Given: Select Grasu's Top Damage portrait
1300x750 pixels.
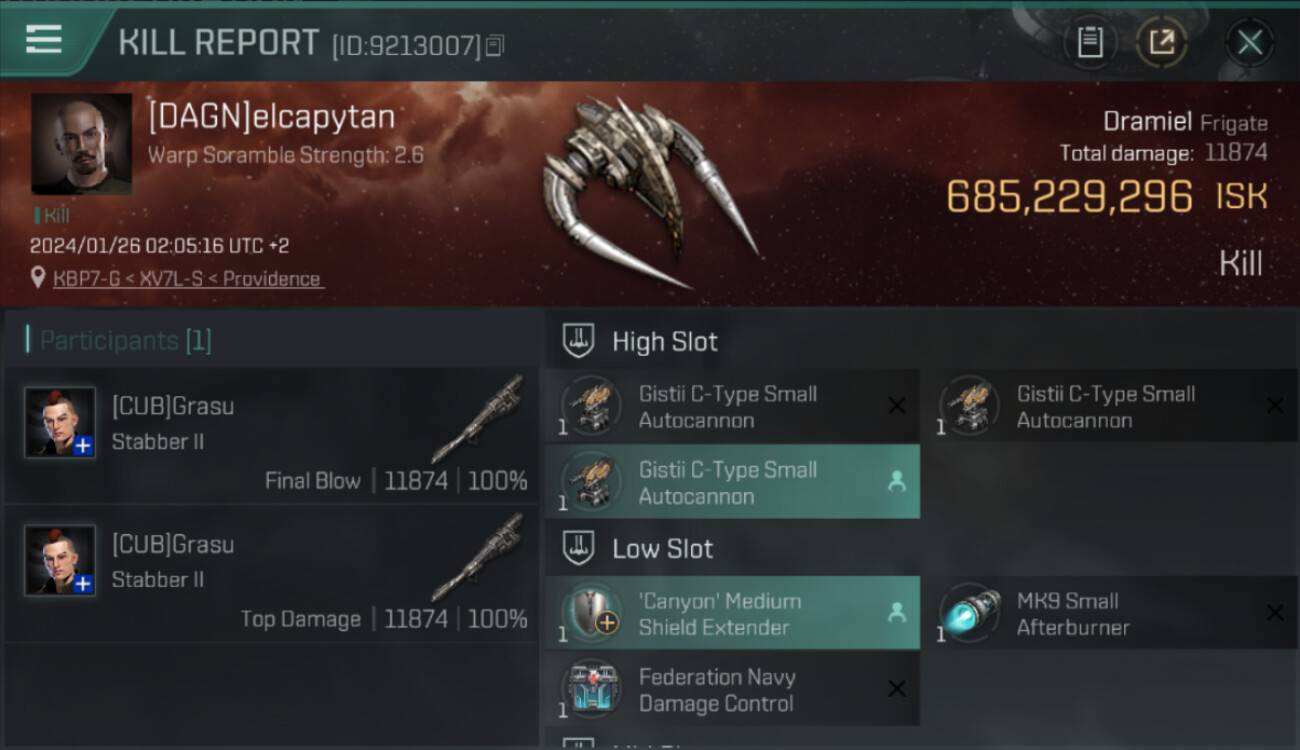Looking at the screenshot, I should click(60, 560).
